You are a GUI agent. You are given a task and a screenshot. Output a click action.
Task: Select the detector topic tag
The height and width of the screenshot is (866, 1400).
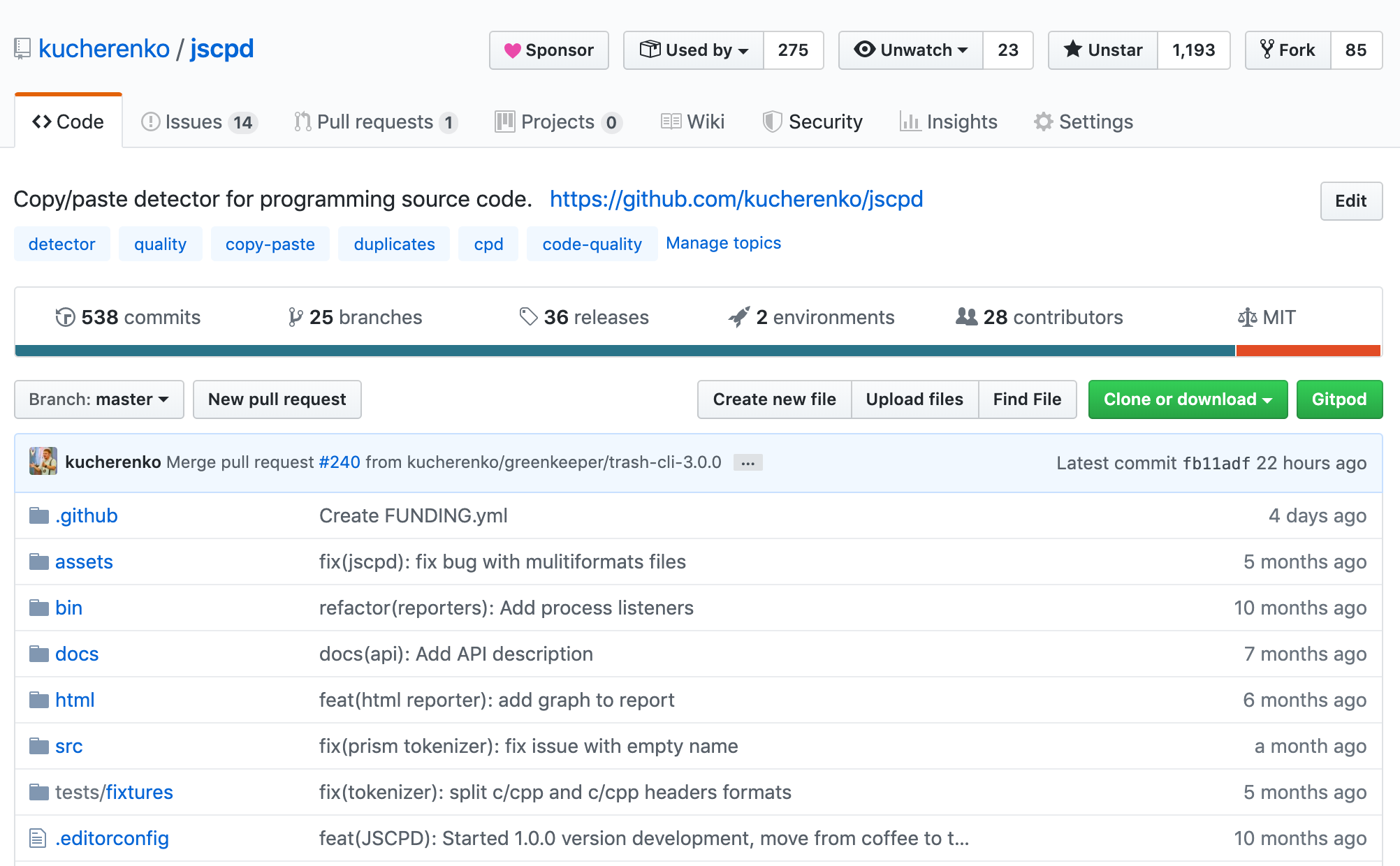[61, 244]
